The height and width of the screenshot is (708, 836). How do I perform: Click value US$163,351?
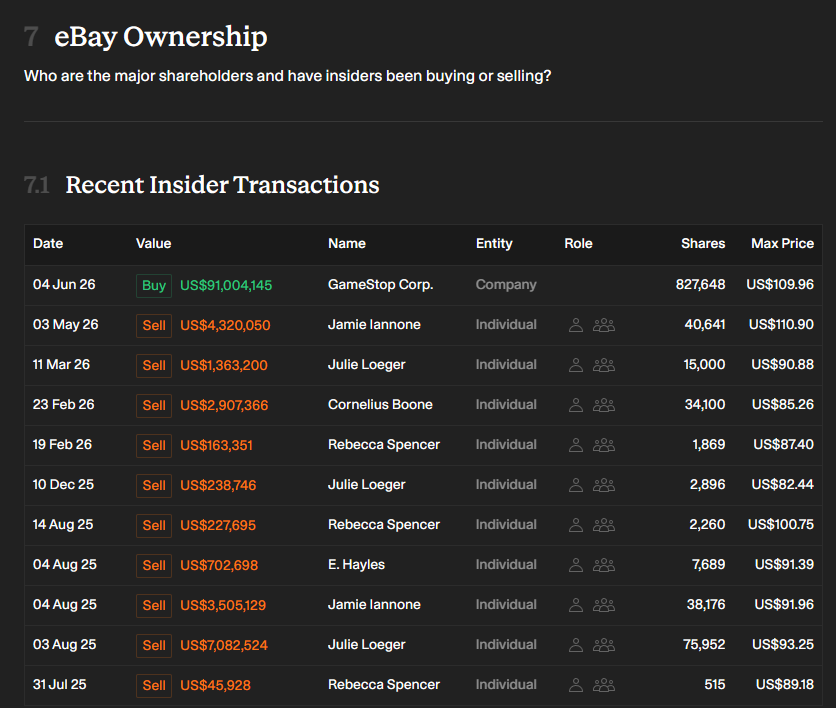[x=216, y=446]
